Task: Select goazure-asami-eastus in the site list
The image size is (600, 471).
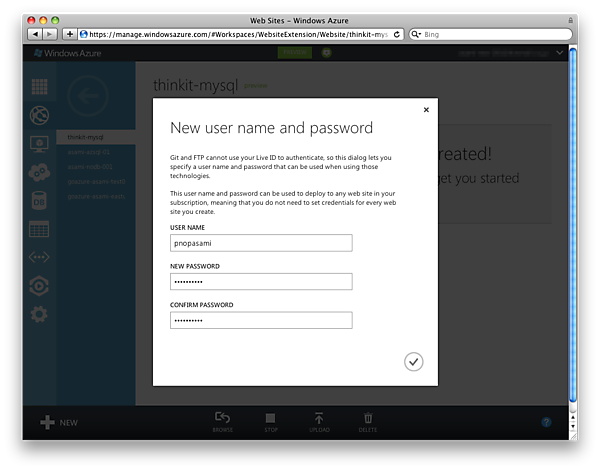Action: point(96,196)
